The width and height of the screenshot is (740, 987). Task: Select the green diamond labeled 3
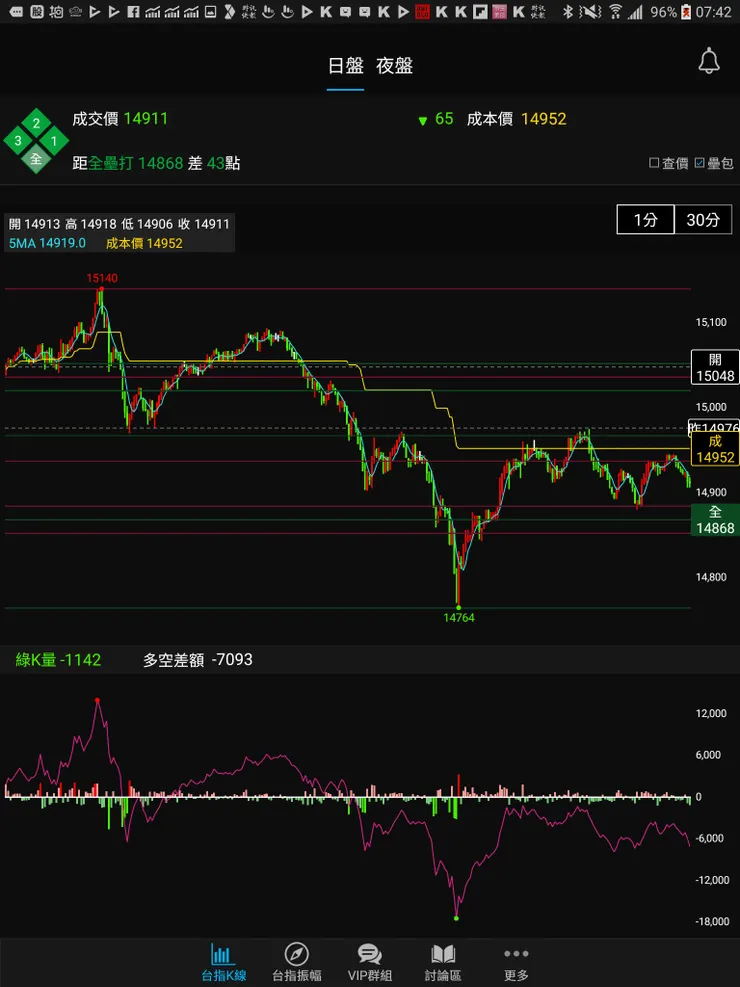(18, 141)
